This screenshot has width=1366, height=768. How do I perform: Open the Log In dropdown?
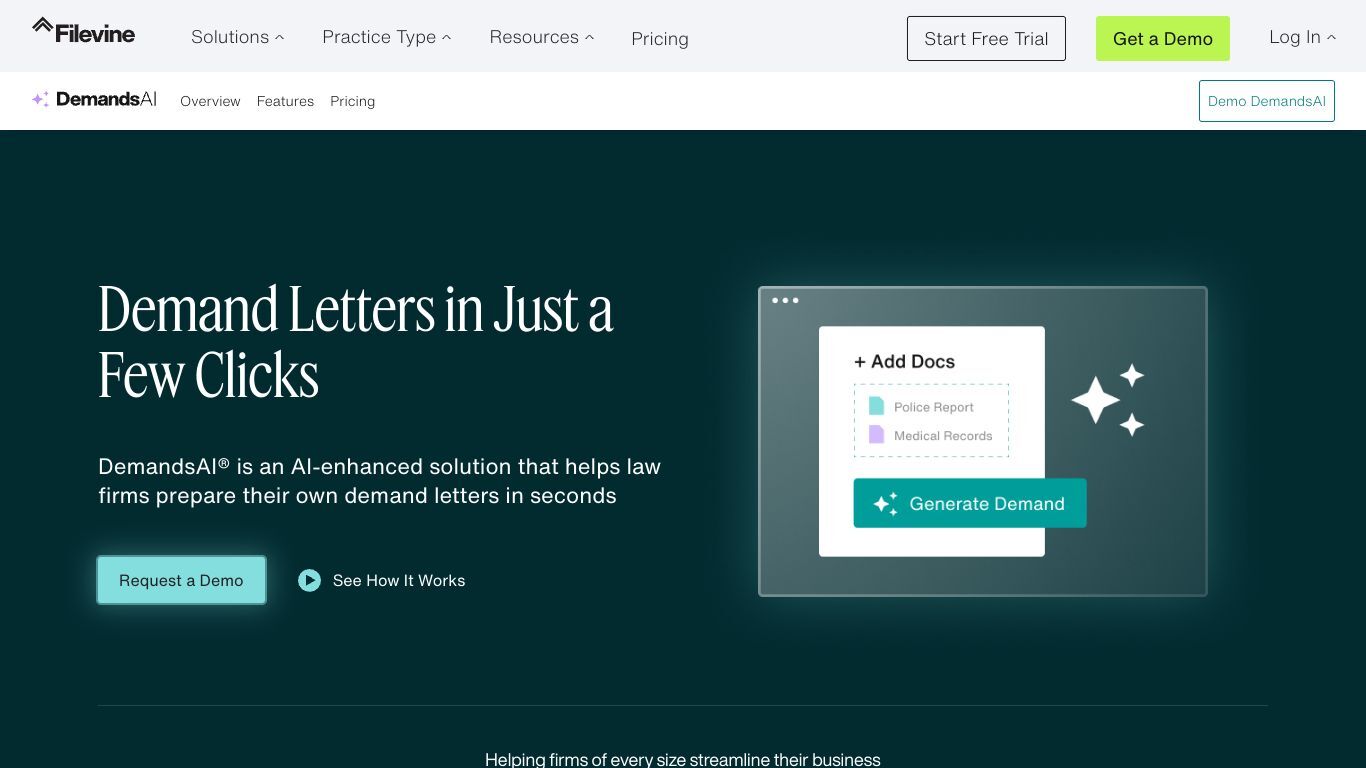(x=1302, y=37)
